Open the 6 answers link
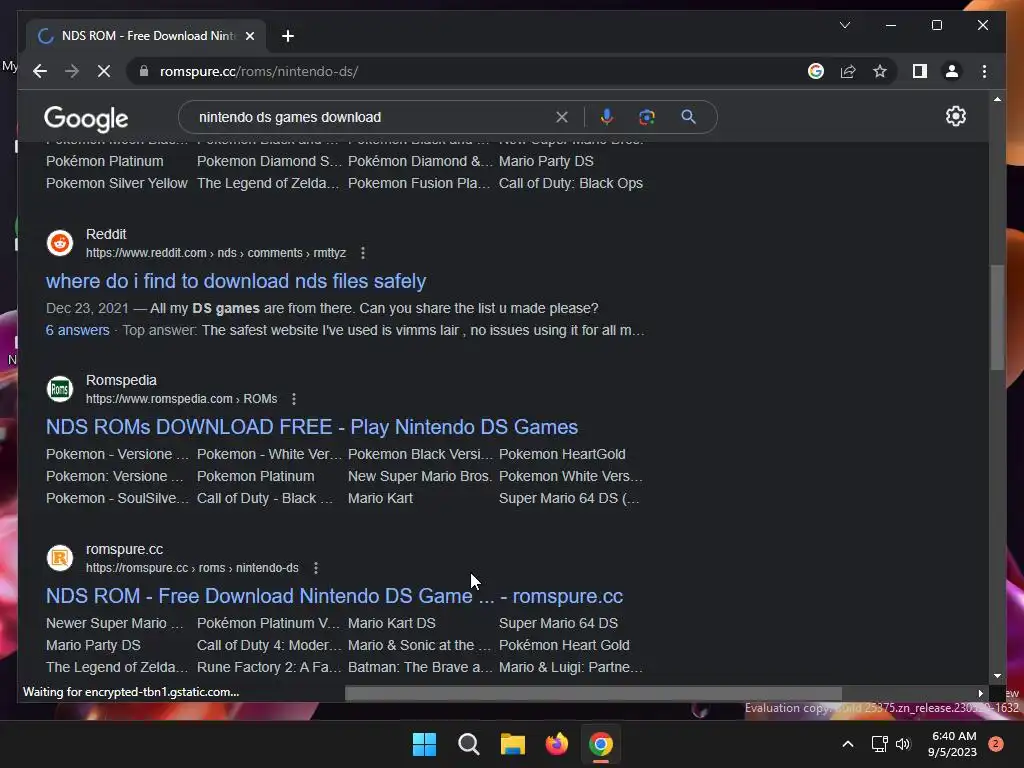Image resolution: width=1024 pixels, height=768 pixels. pos(78,330)
